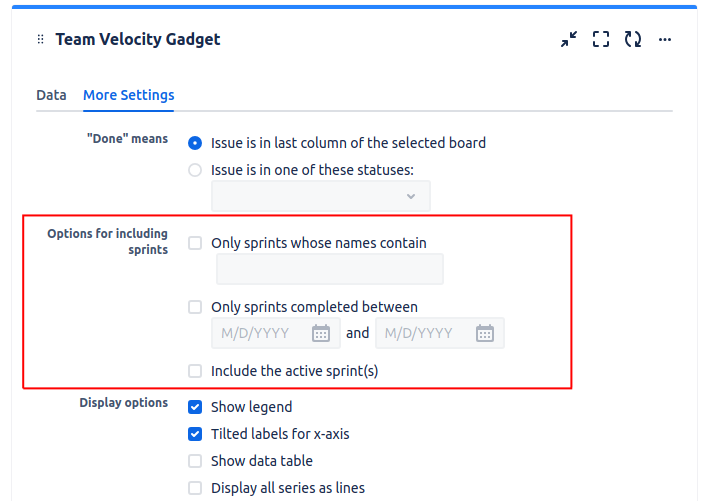The image size is (706, 501).
Task: Select the More Settings tab
Action: (x=128, y=95)
